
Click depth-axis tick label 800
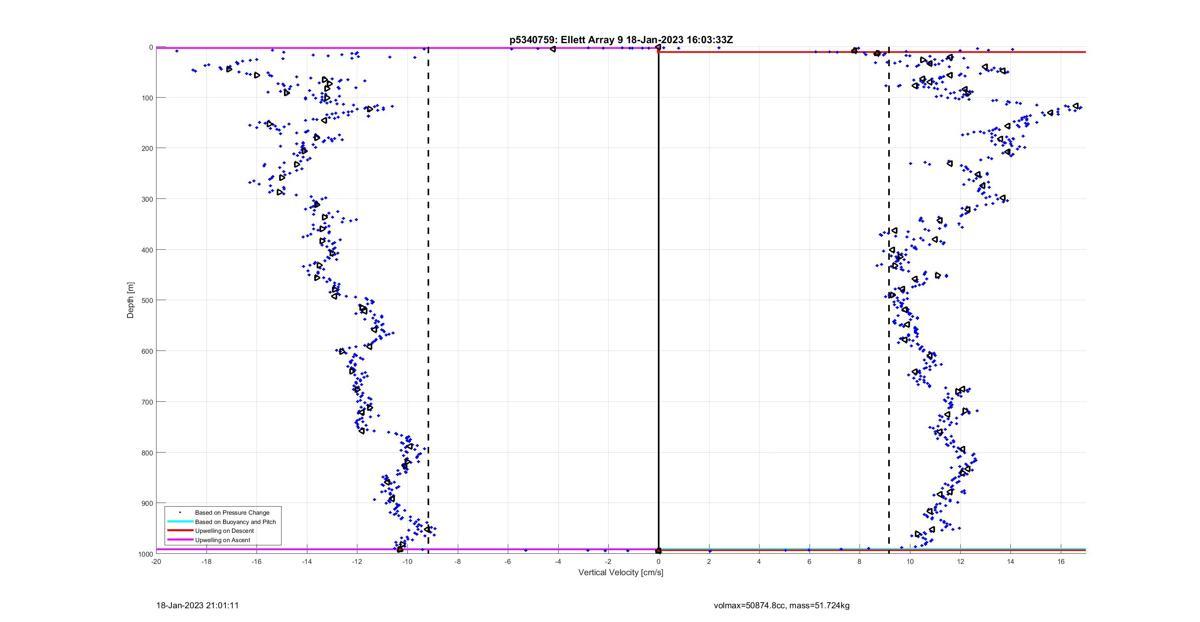click(x=146, y=452)
